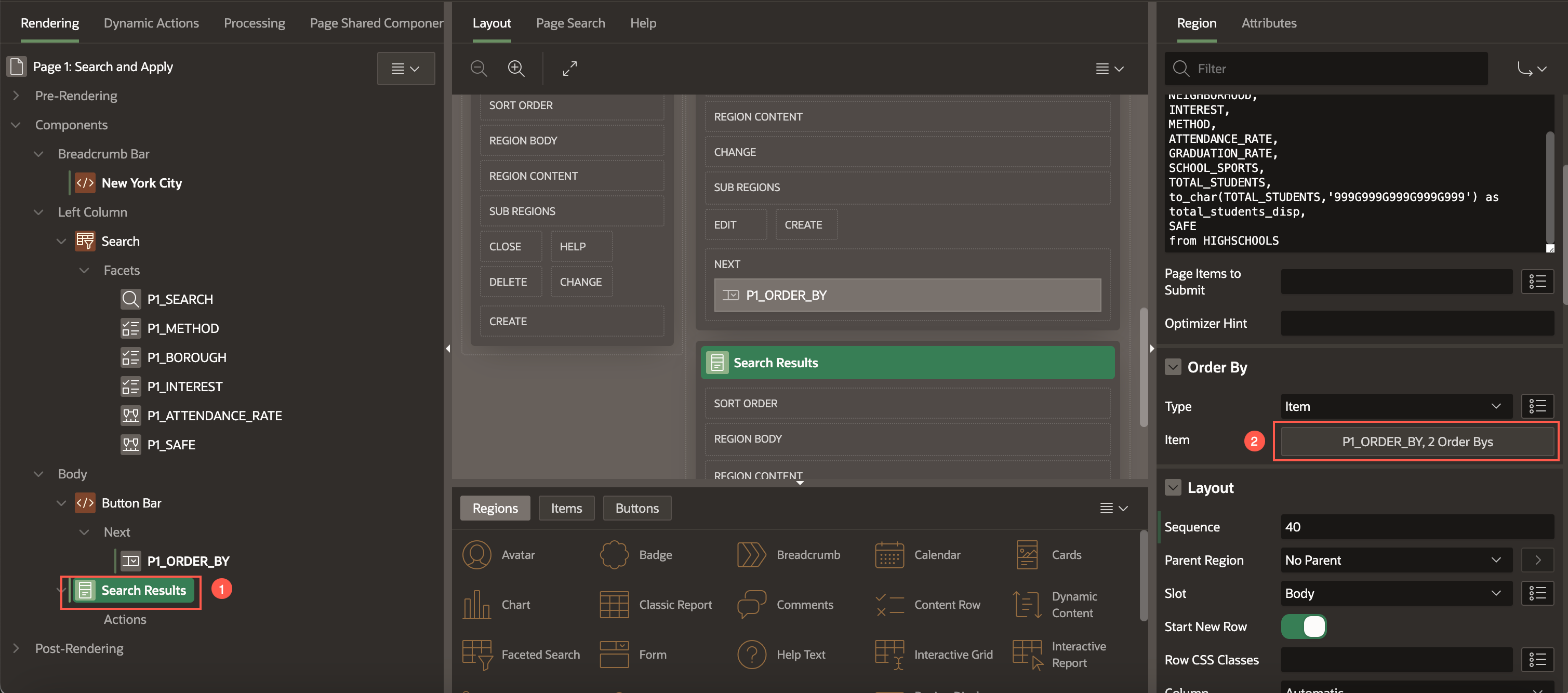Select the P1_BOROUGH facet icon
Image resolution: width=1568 pixels, height=693 pixels.
(130, 358)
